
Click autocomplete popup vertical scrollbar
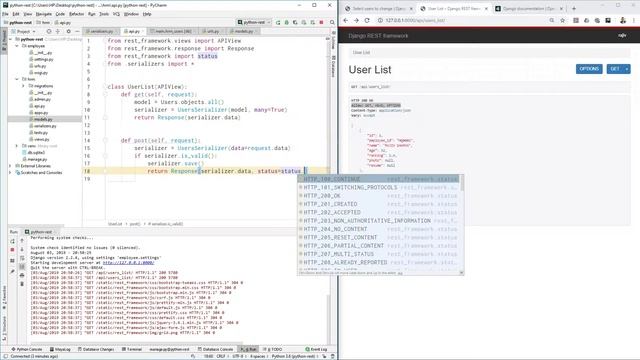462,182
